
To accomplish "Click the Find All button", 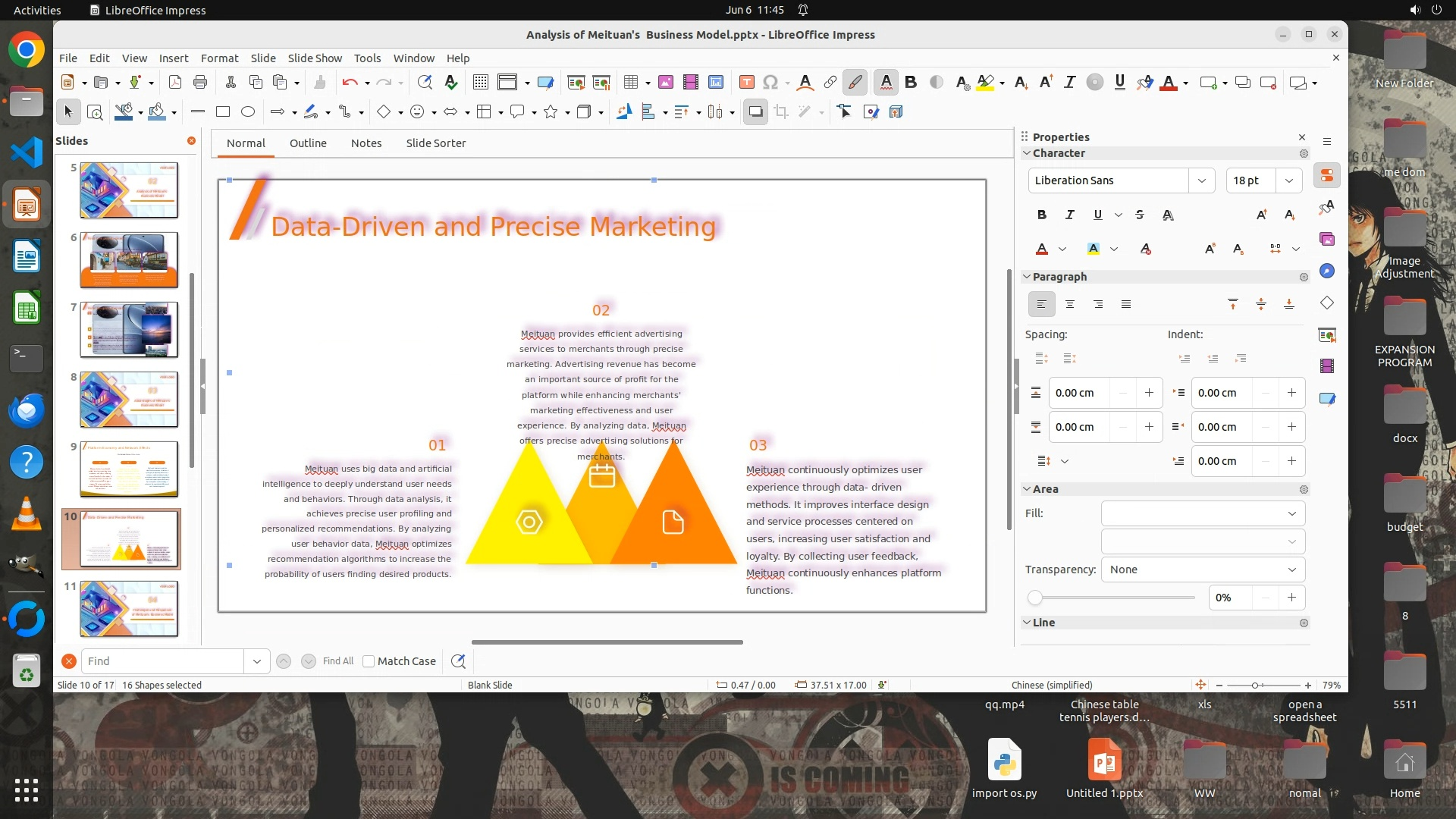I will [337, 661].
